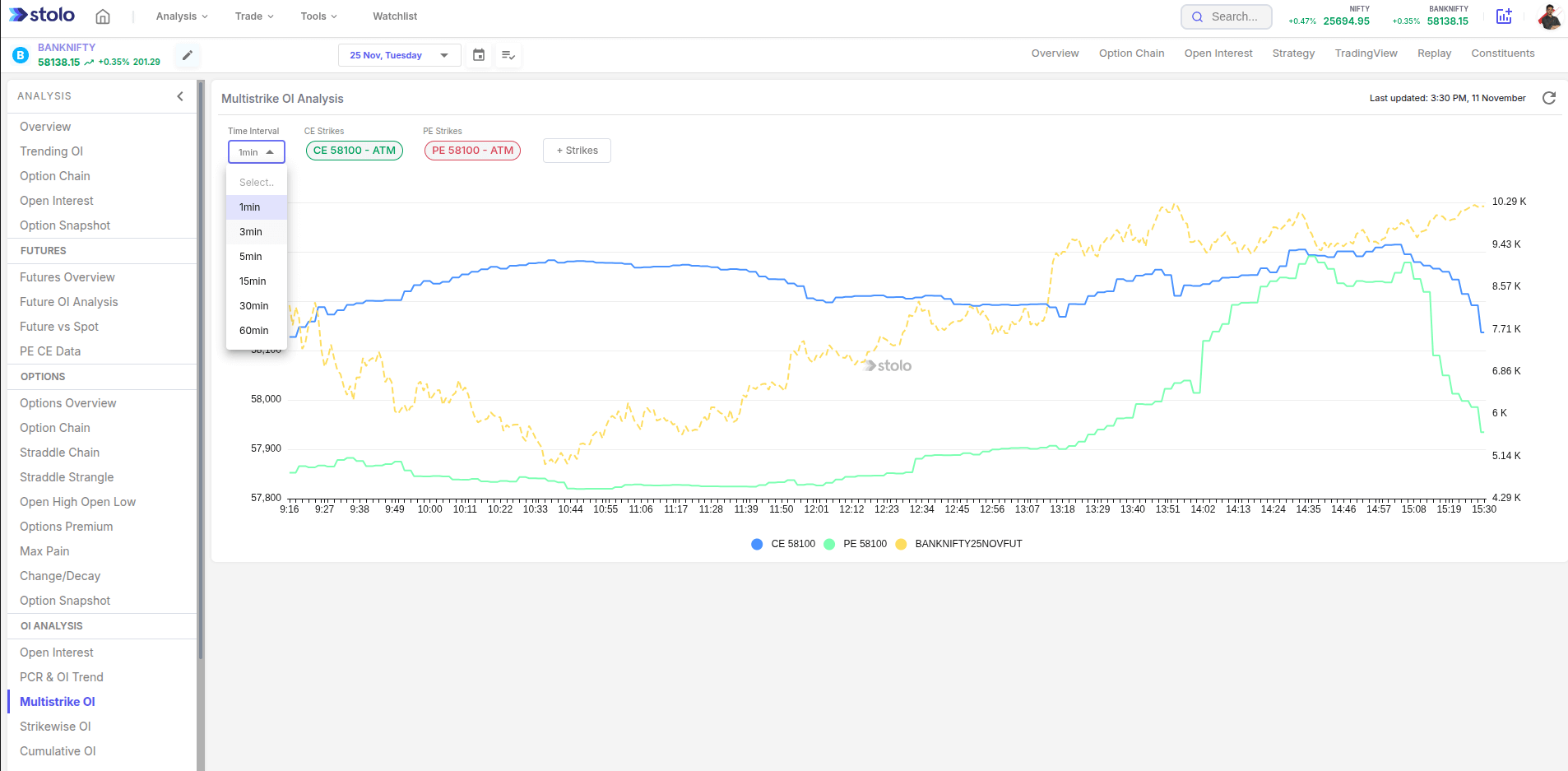Open the user profile avatar
The height and width of the screenshot is (771, 1568).
coord(1549,16)
